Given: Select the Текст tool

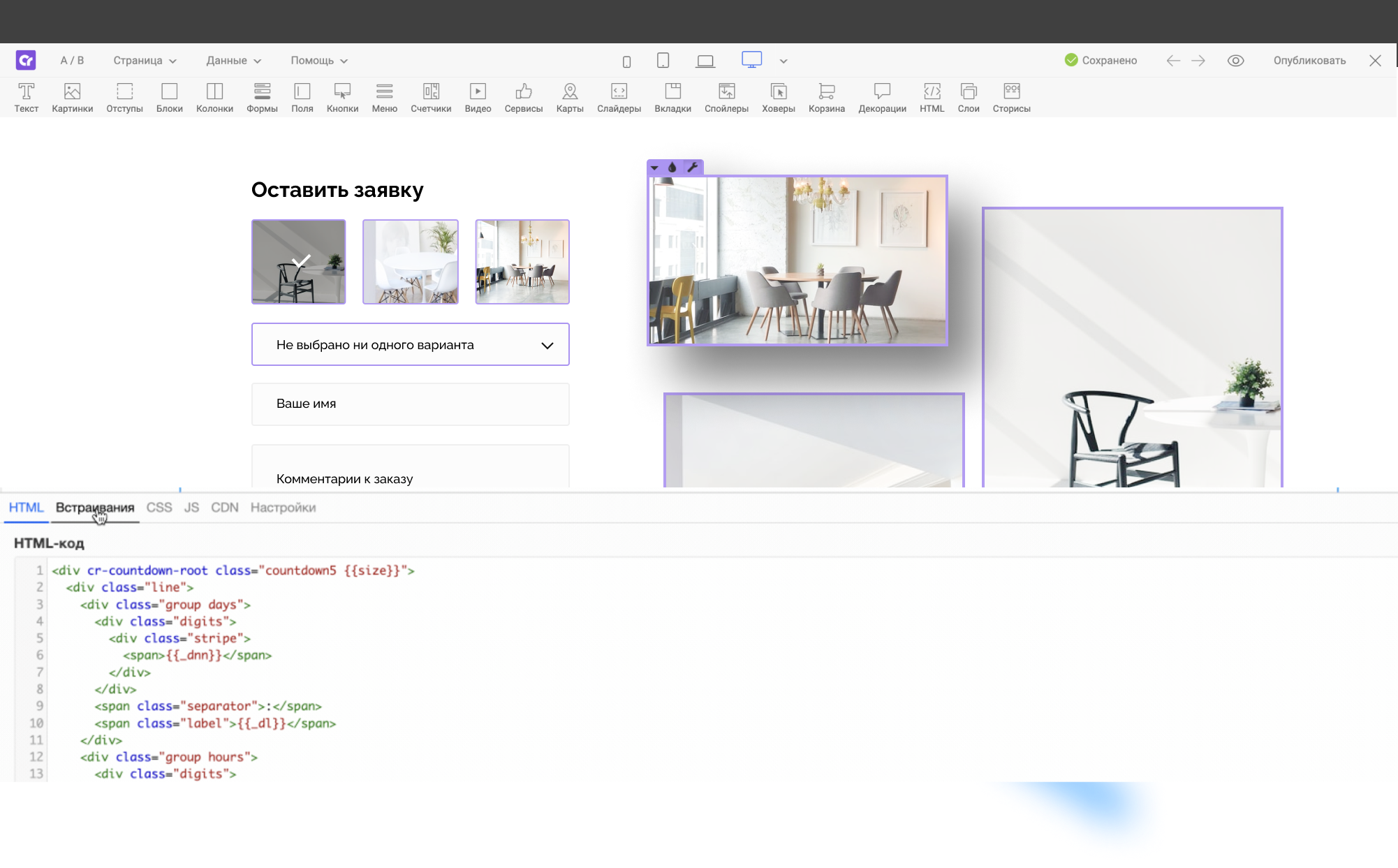Looking at the screenshot, I should tap(26, 98).
